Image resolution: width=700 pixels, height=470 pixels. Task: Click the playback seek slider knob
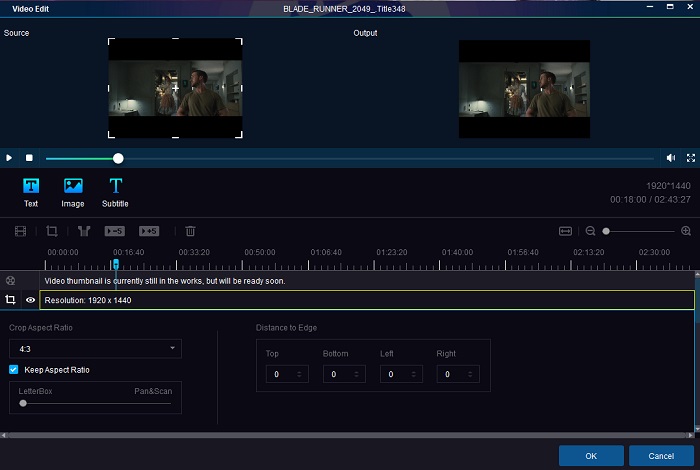pyautogui.click(x=118, y=158)
